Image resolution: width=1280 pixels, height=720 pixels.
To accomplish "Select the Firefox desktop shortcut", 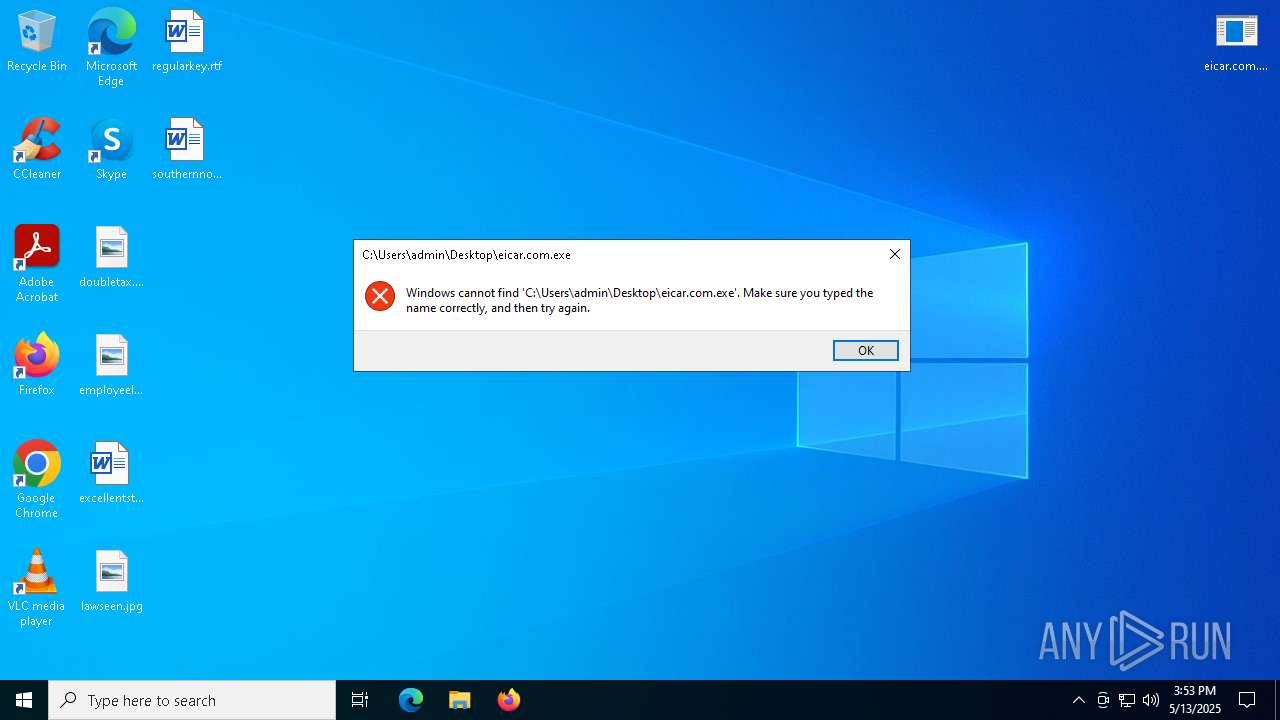I will pos(37,366).
